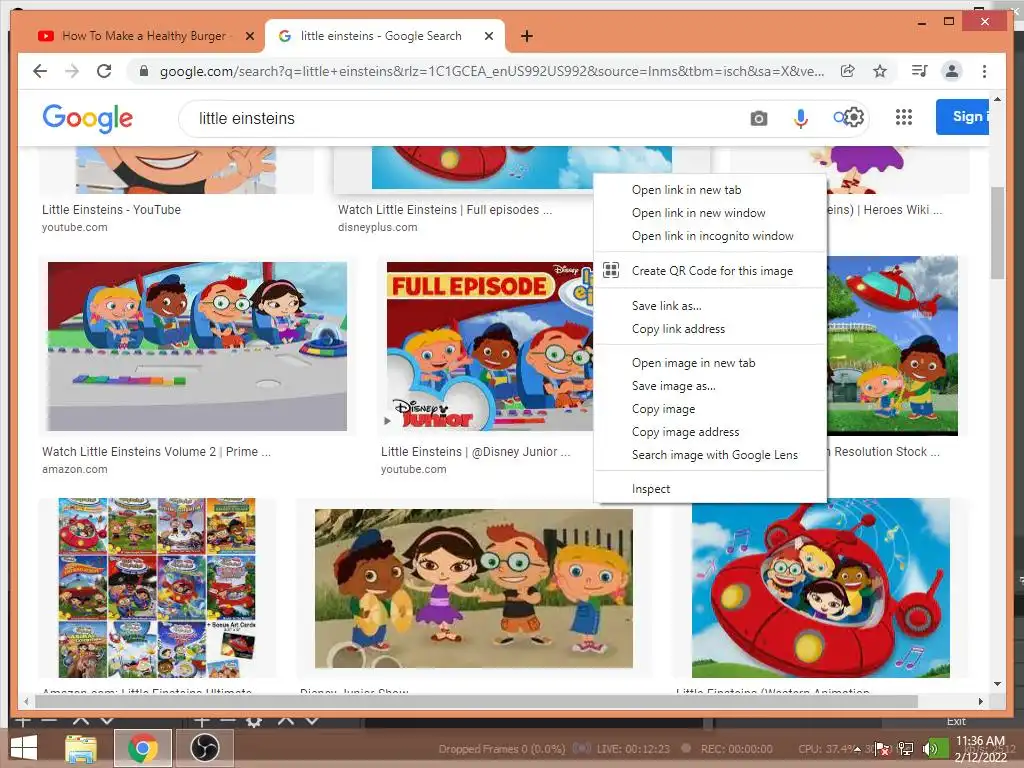Click the disneyplus.com source text
The image size is (1024, 768).
[x=377, y=227]
